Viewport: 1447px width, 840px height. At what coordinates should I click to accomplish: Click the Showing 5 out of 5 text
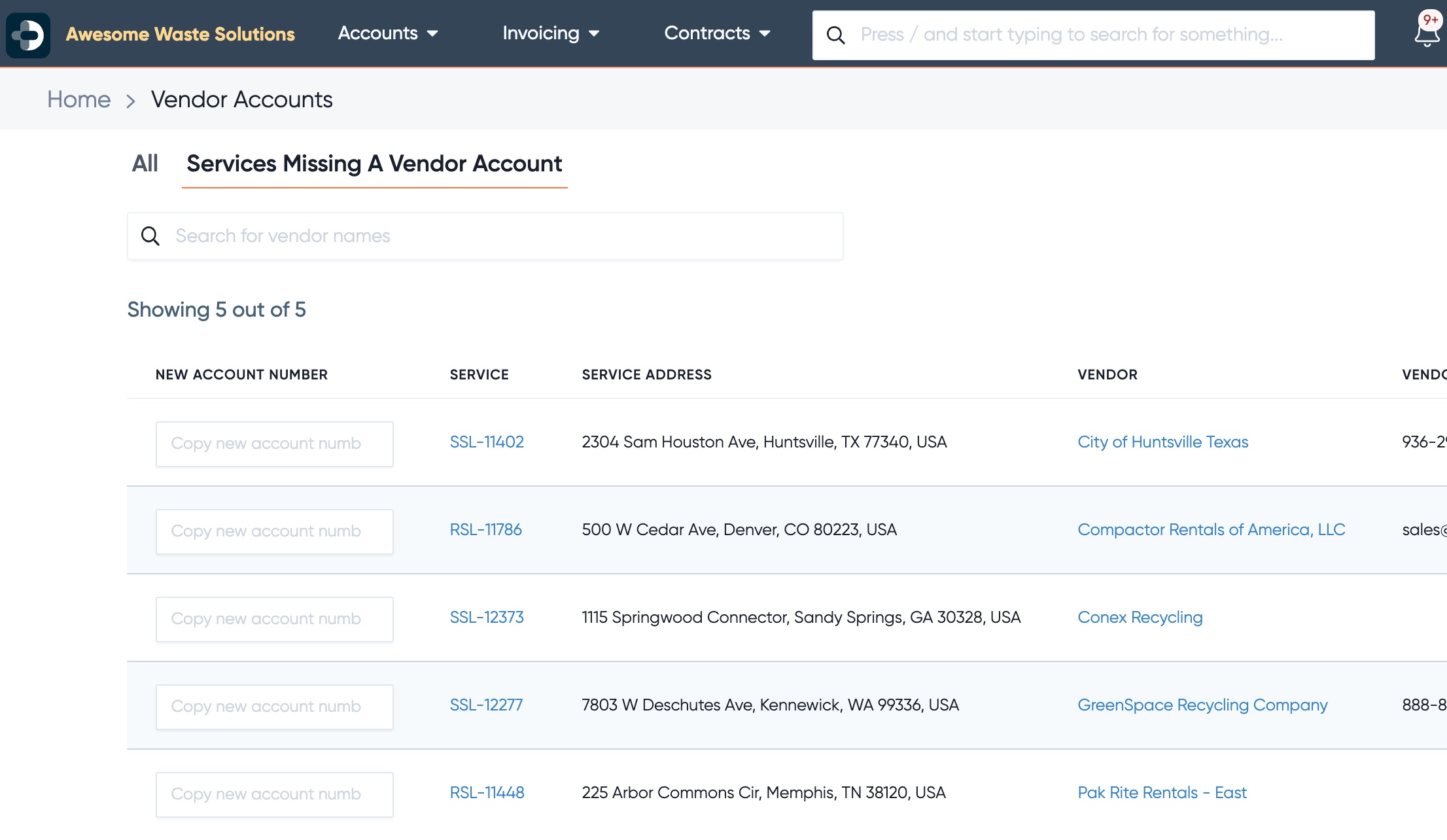click(217, 309)
